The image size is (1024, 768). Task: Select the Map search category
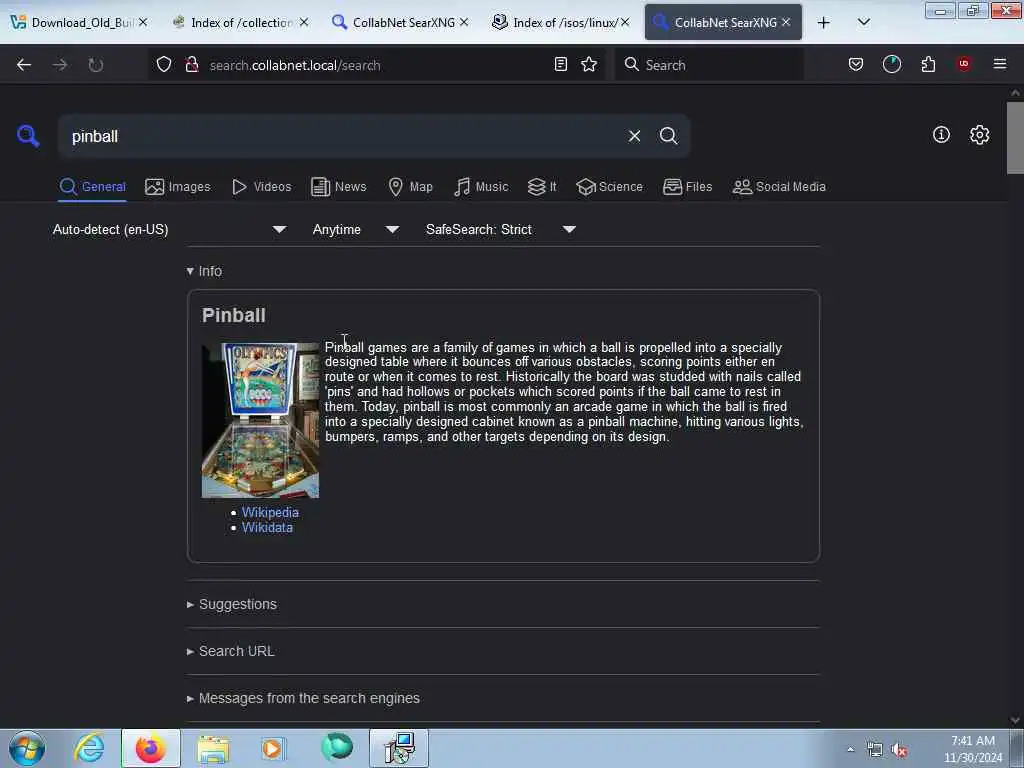click(x=410, y=187)
